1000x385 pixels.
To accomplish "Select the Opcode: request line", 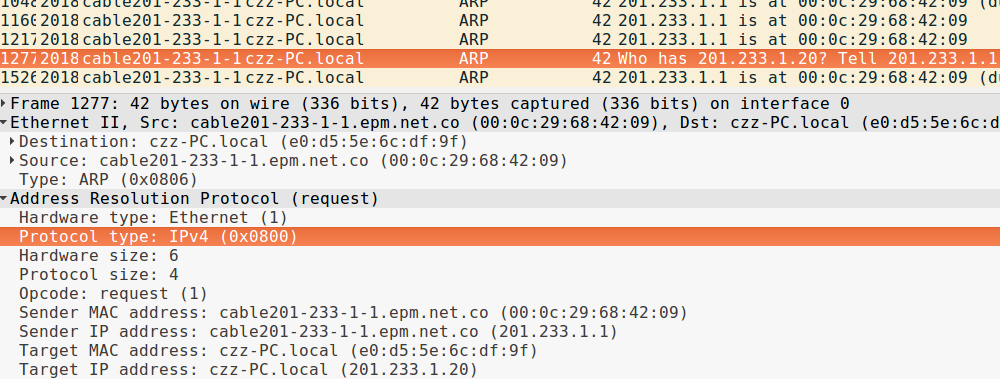I will 500,294.
